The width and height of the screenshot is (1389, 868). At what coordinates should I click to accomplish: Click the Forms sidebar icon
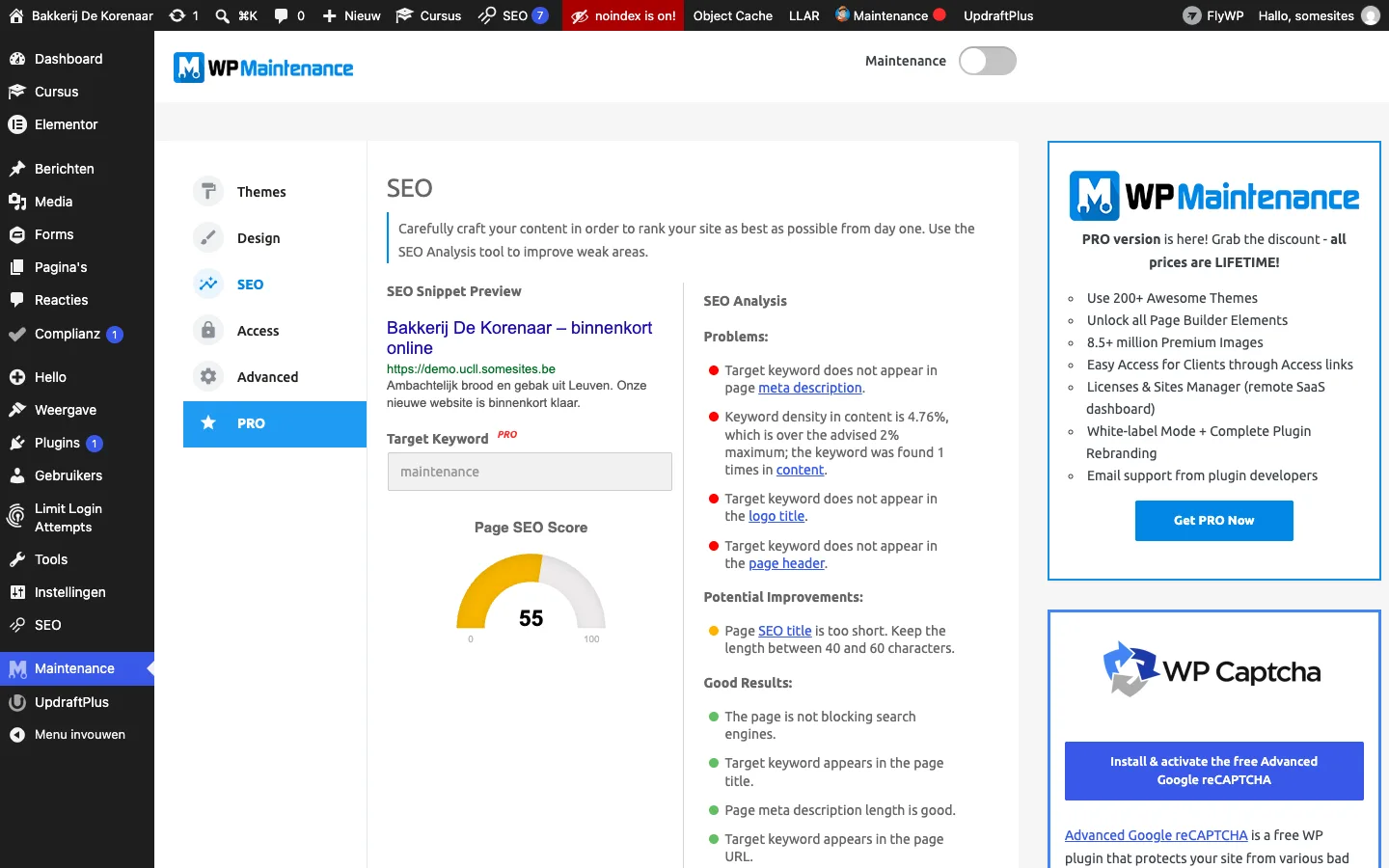coord(16,234)
